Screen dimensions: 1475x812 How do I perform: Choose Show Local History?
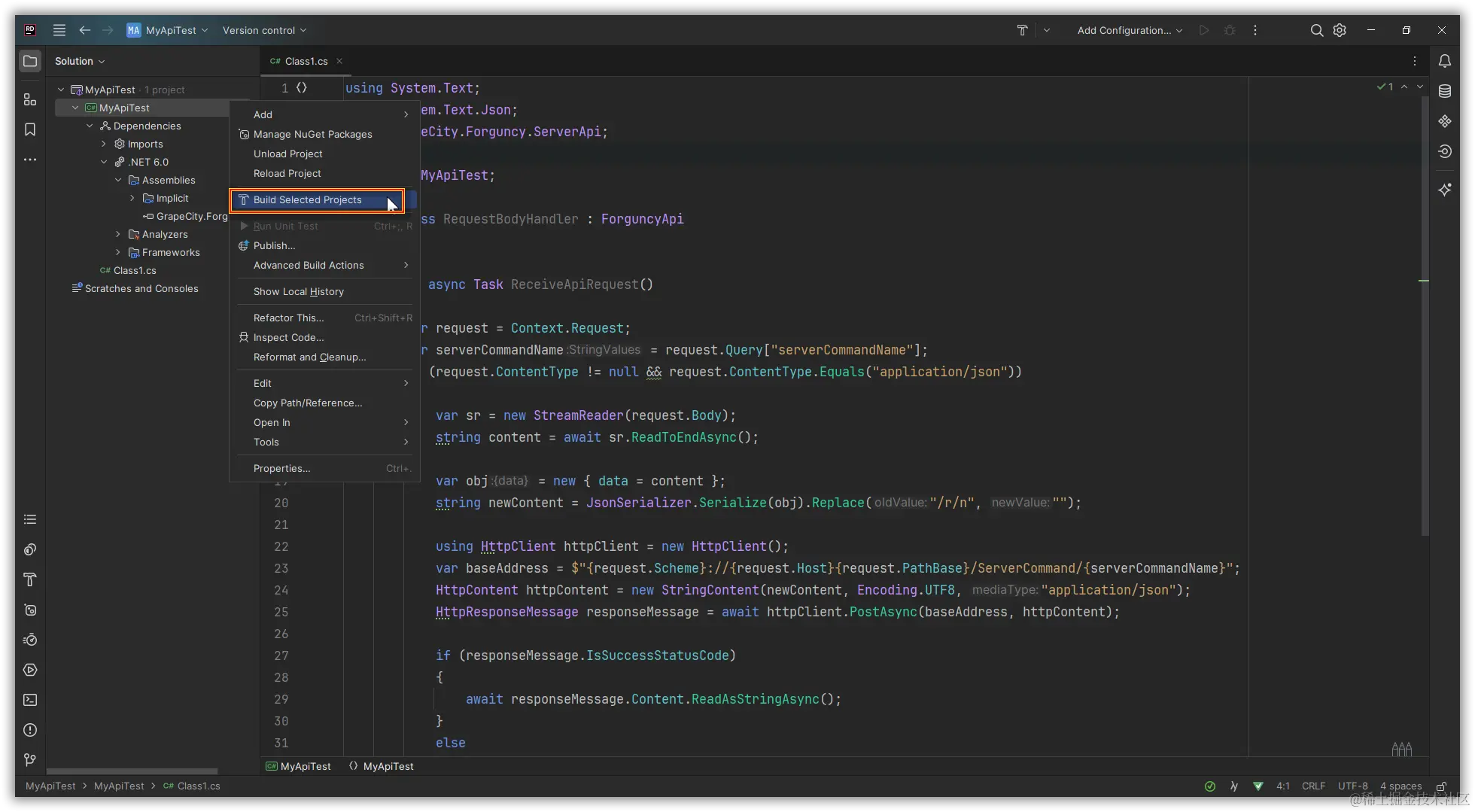coord(324,291)
